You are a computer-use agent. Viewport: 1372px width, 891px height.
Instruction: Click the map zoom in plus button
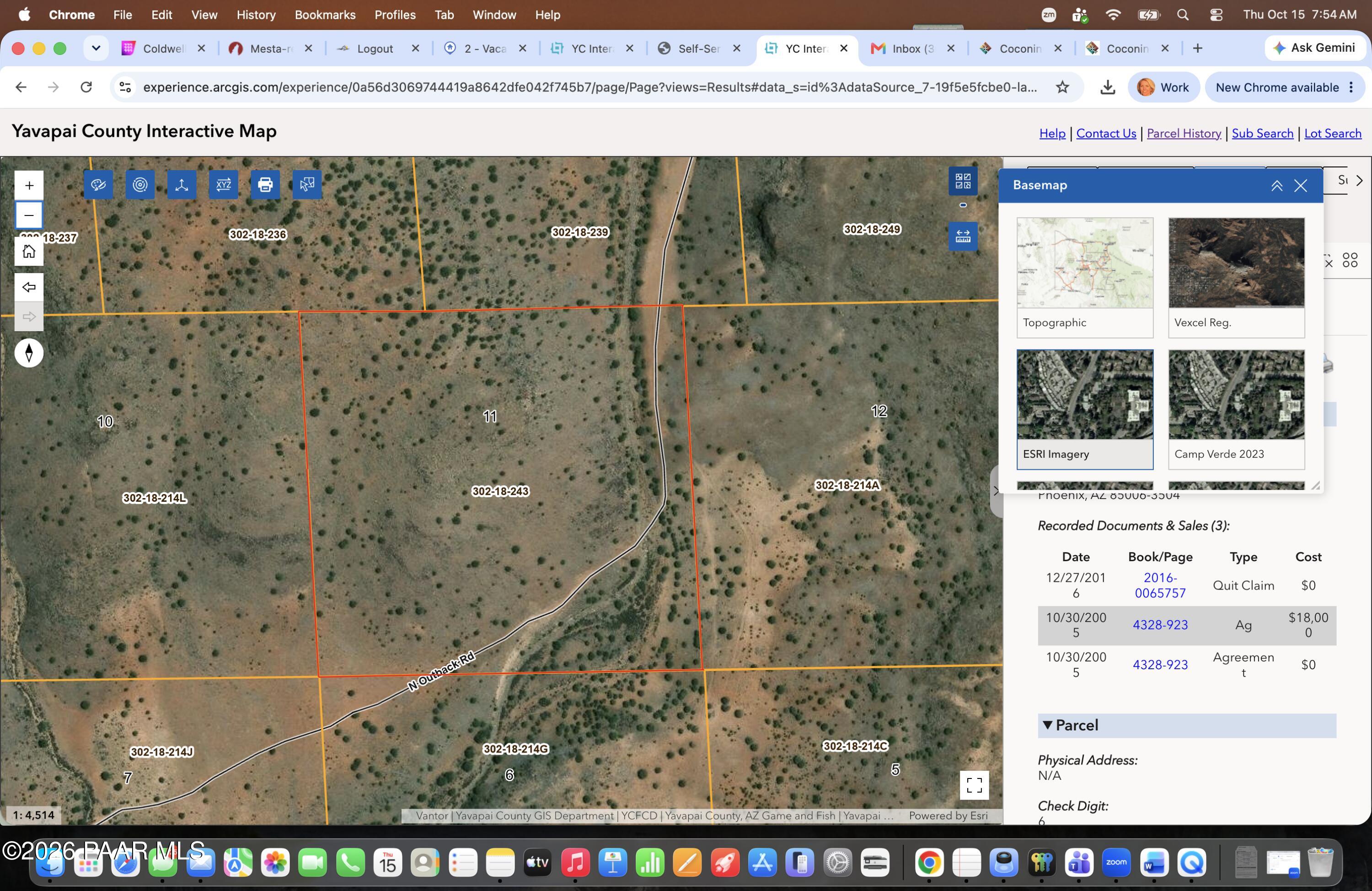[29, 185]
